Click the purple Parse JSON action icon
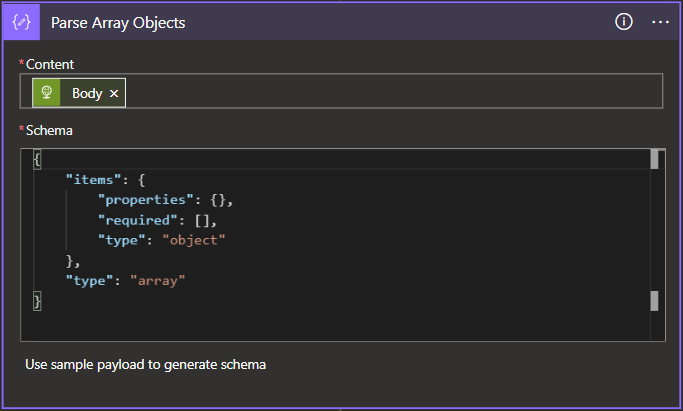The image size is (683, 411). click(x=20, y=22)
